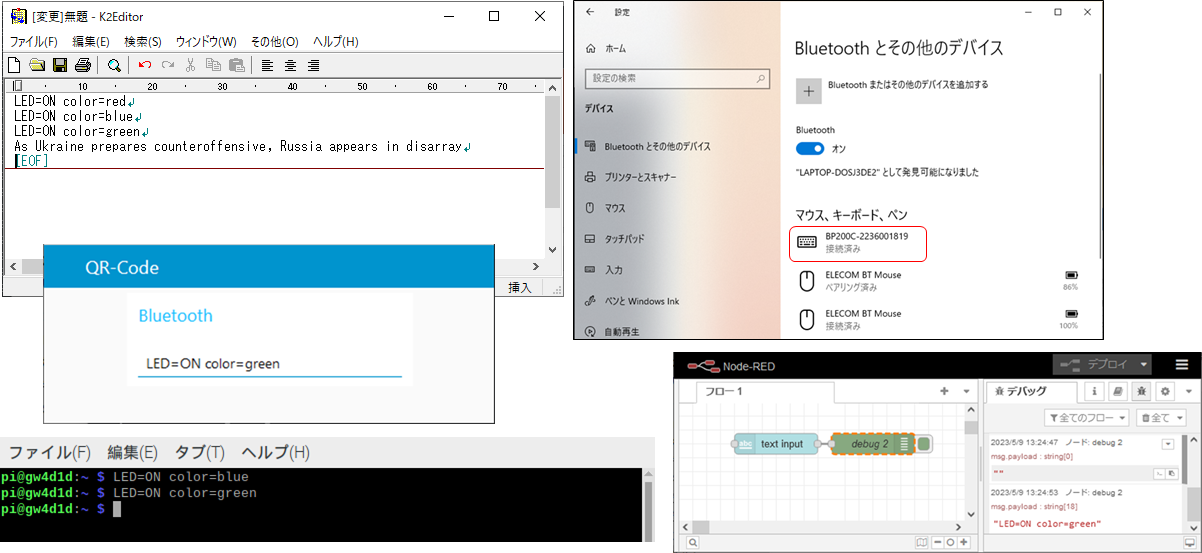The image size is (1202, 553).
Task: Open the 全て clear-messages dropdown in debug panel
Action: [1161, 417]
